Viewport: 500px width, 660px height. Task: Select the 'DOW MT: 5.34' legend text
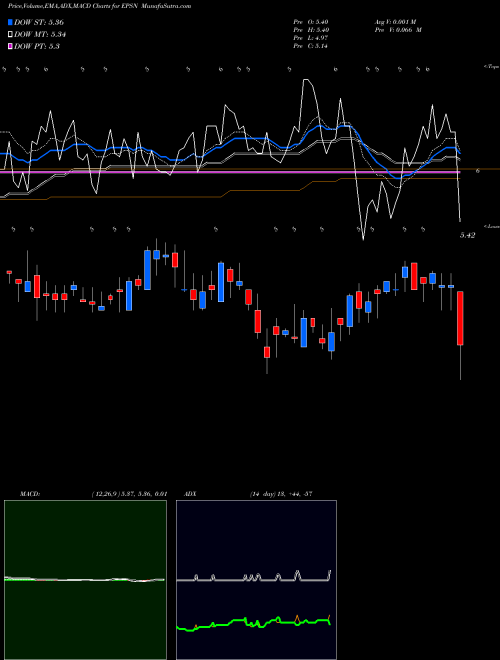click(40, 35)
